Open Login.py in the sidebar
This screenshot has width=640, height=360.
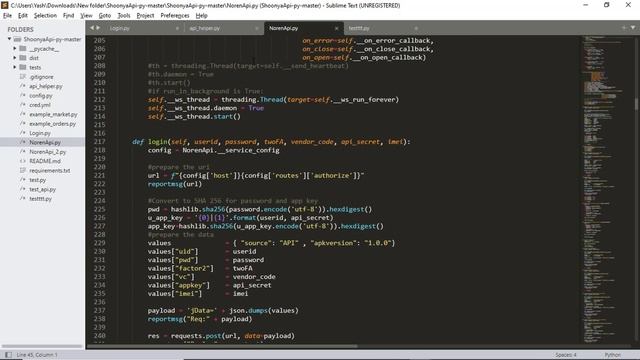tap(40, 133)
